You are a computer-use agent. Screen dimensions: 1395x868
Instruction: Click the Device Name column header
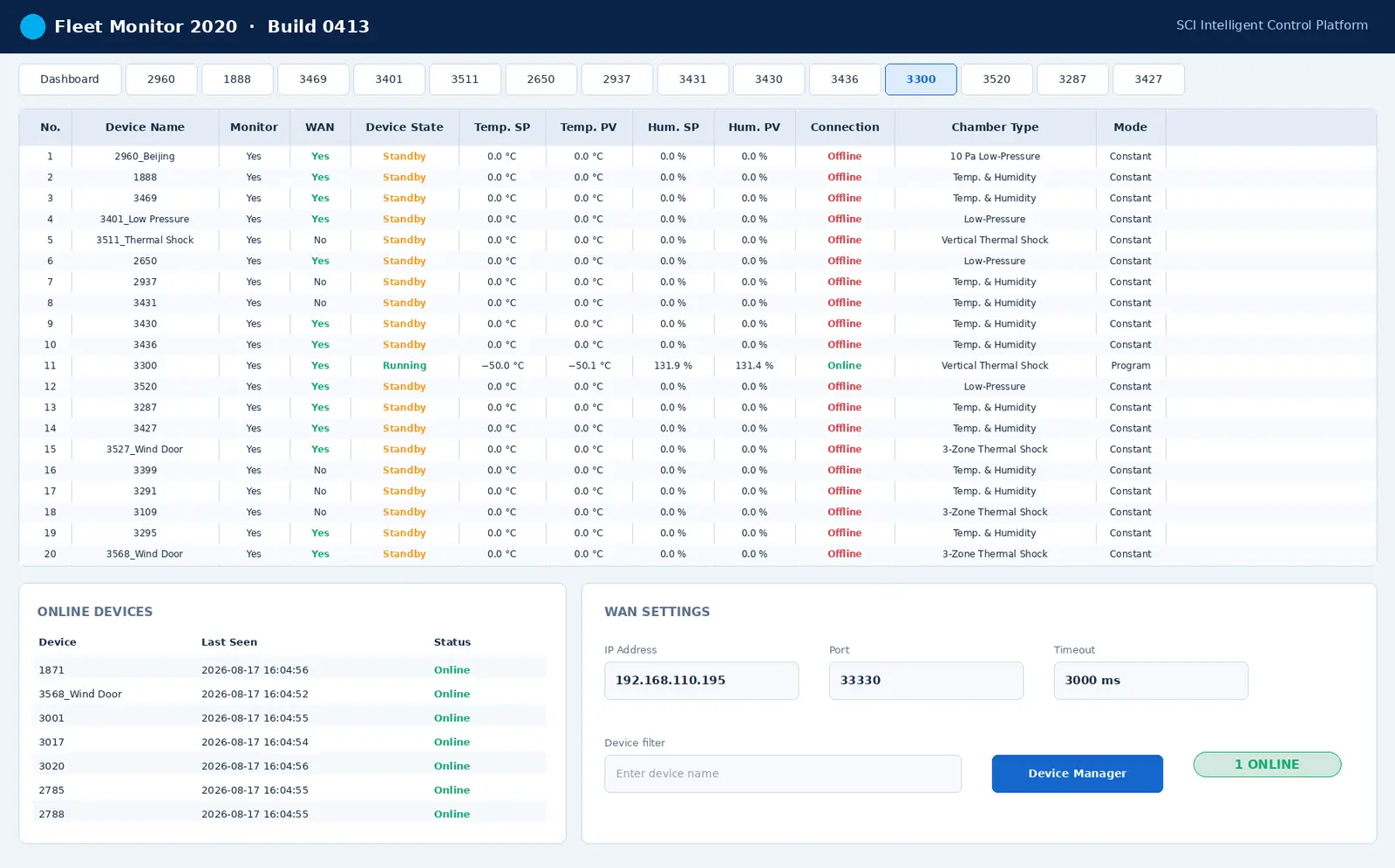[x=145, y=127]
